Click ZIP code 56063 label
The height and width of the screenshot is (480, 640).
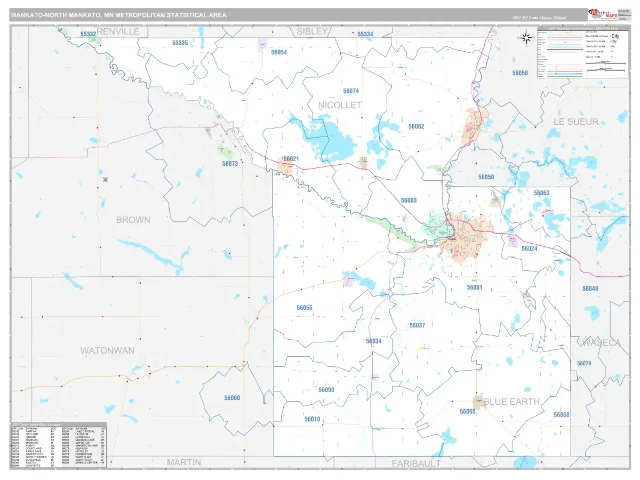point(542,193)
